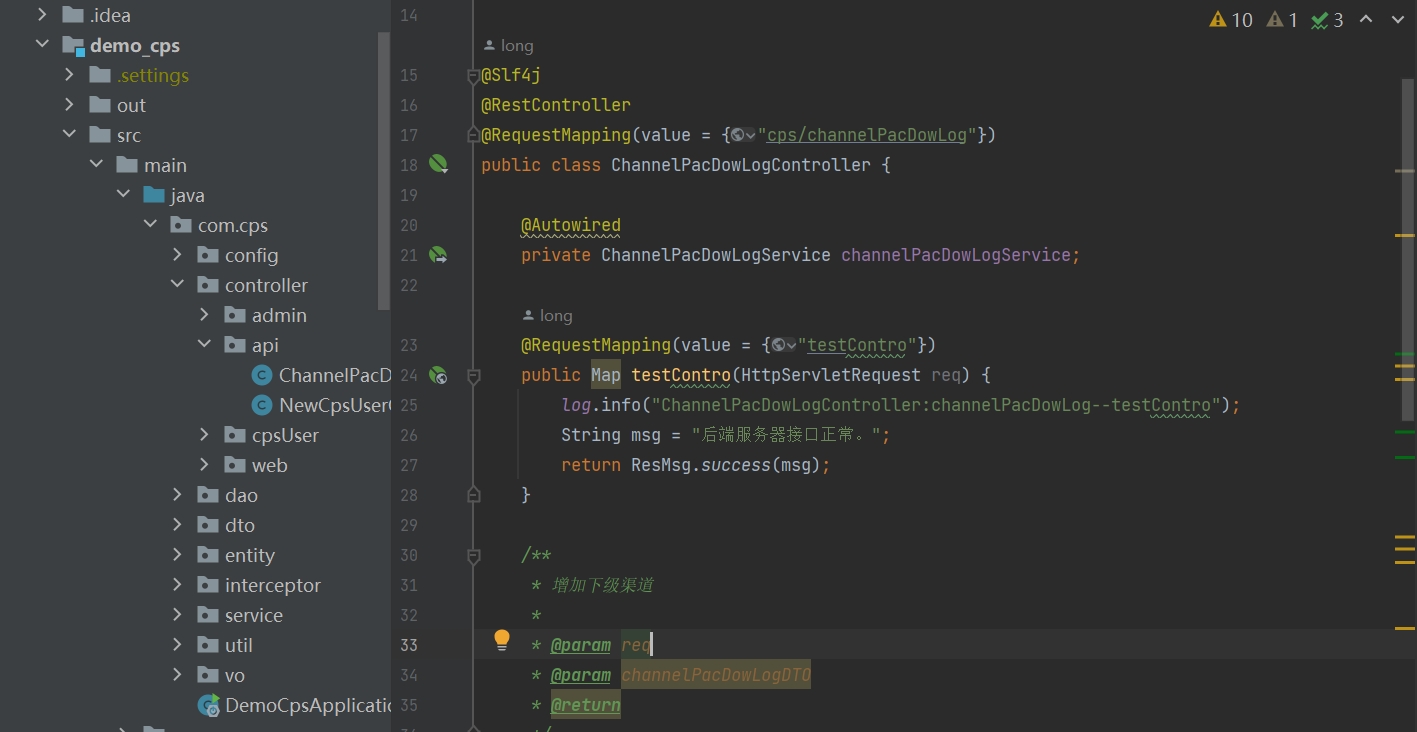
Task: Click the @Autowired annotation on line 20
Action: (x=571, y=225)
